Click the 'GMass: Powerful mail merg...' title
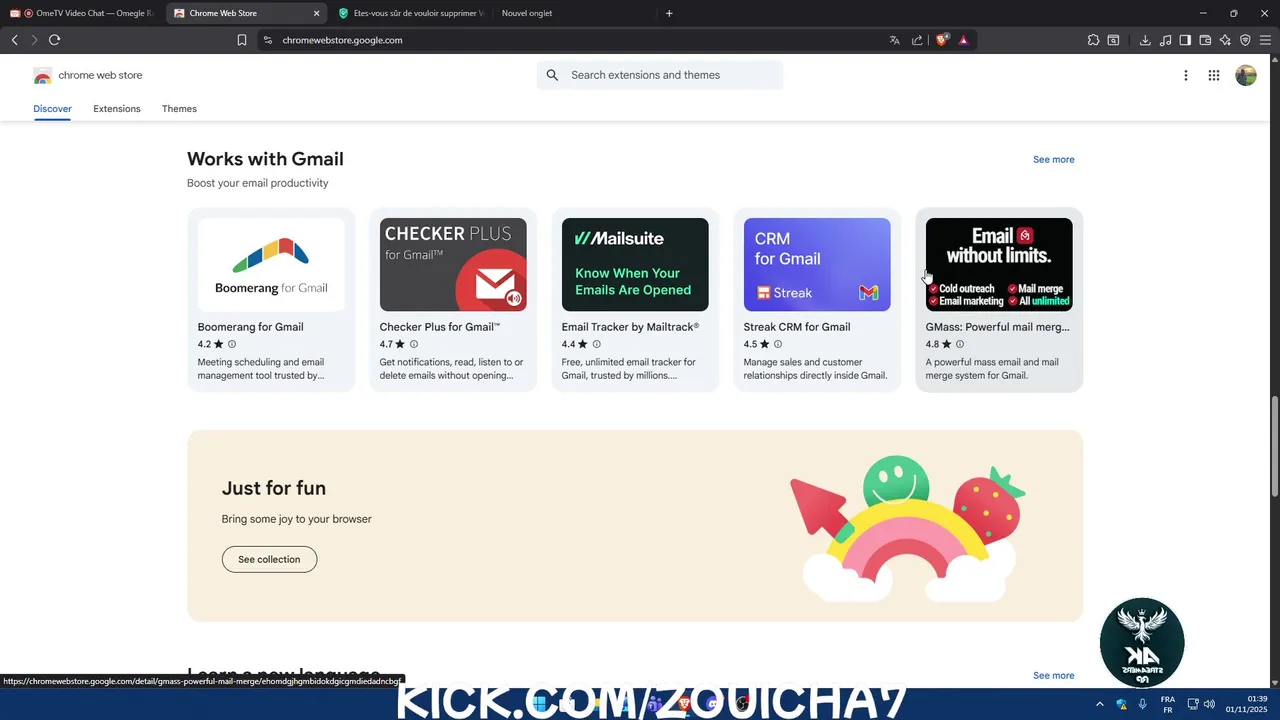The image size is (1280, 720). click(x=997, y=327)
